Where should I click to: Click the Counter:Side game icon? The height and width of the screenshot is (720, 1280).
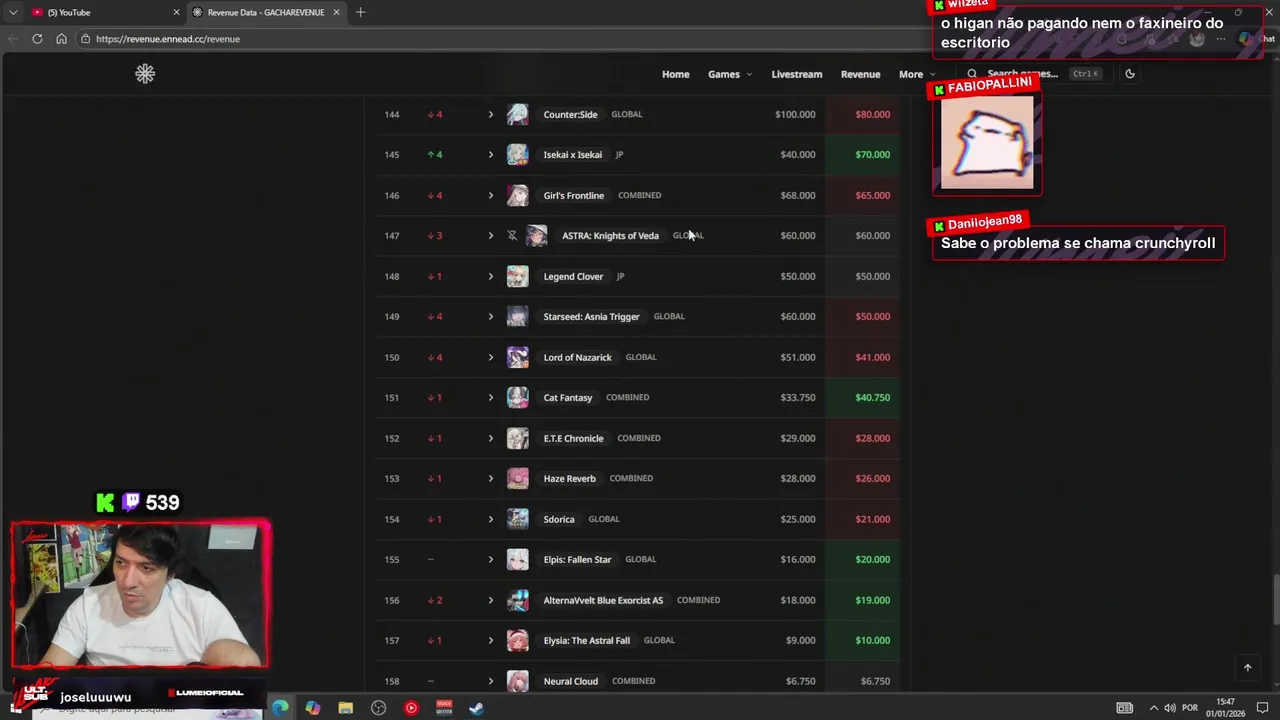(x=517, y=114)
